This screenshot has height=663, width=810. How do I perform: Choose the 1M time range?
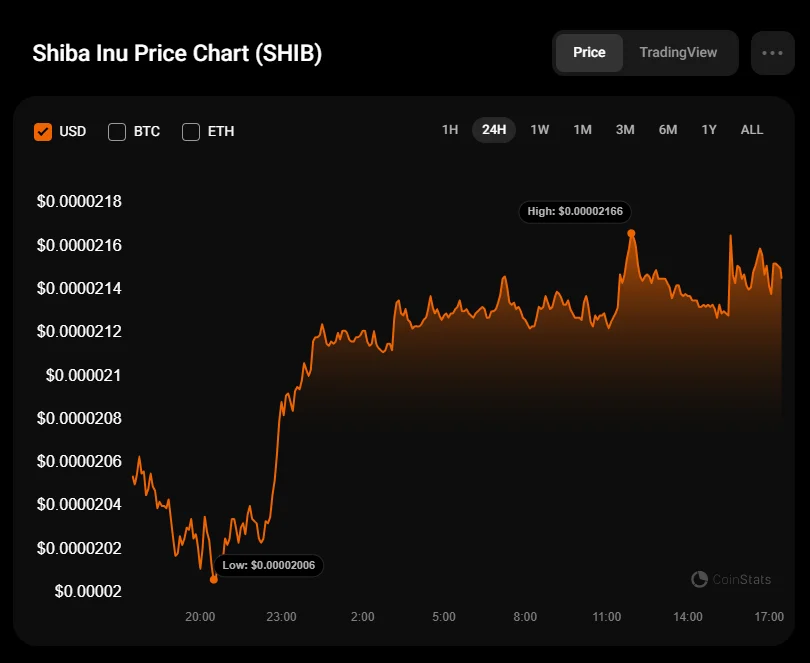point(582,130)
